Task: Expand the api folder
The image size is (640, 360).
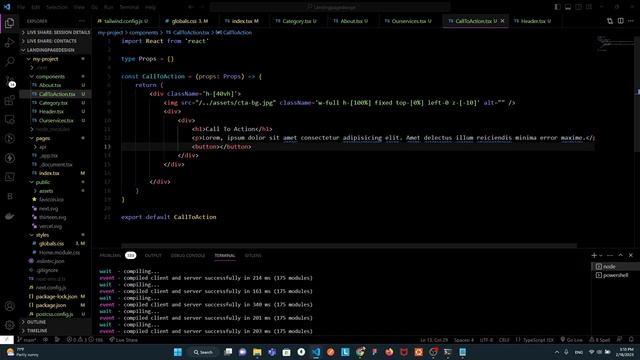Action: [56, 147]
